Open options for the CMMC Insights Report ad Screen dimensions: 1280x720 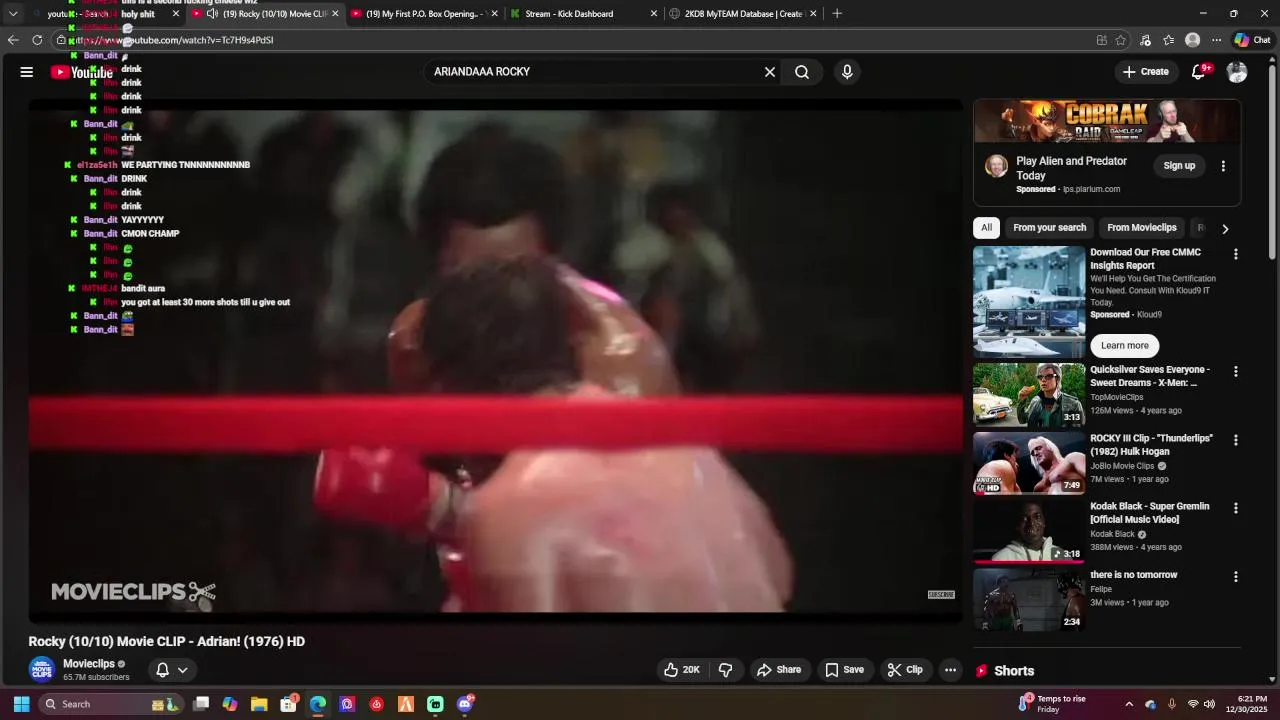coord(1236,254)
